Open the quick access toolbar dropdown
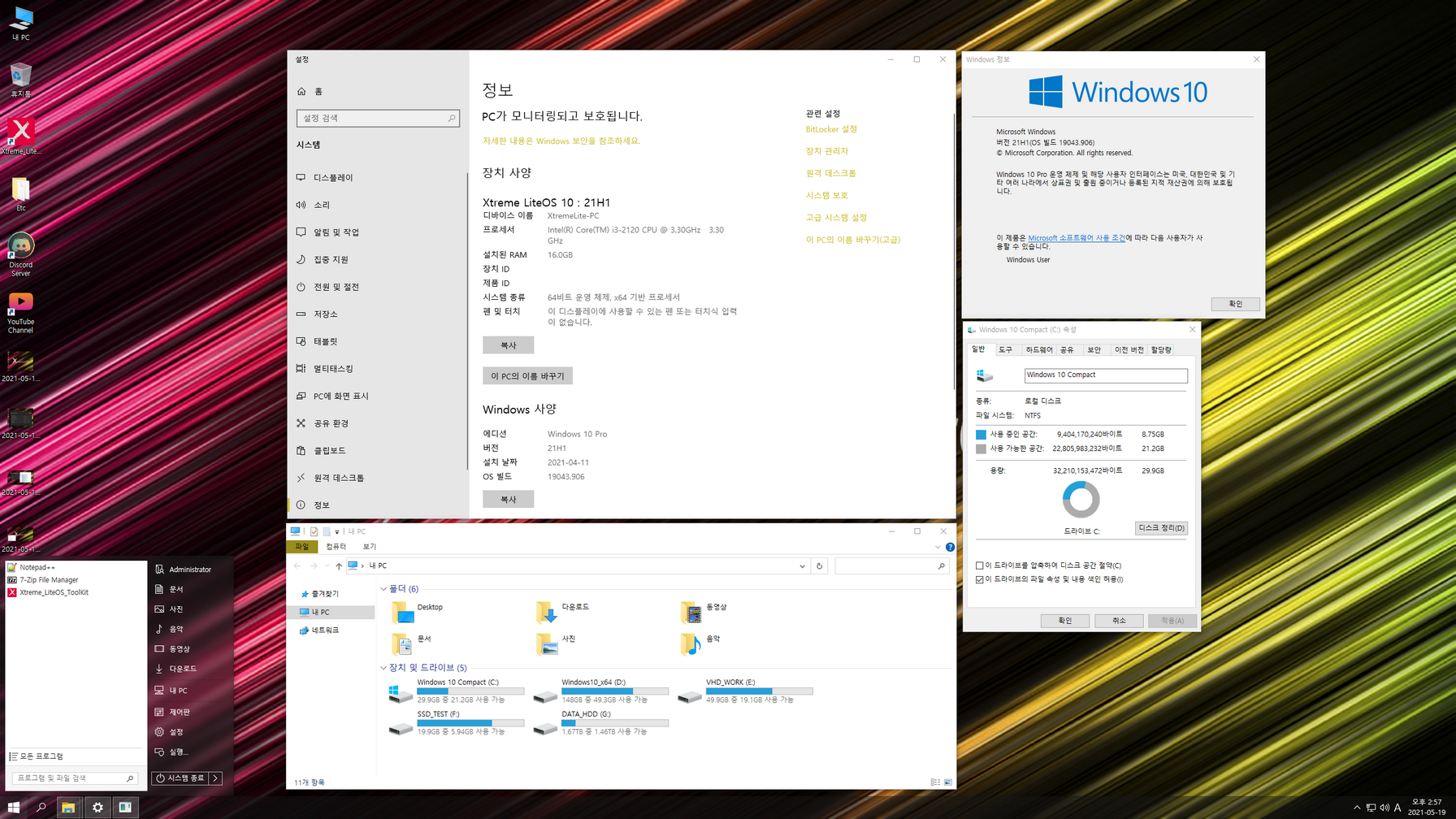Image resolution: width=1456 pixels, height=819 pixels. pos(337,532)
